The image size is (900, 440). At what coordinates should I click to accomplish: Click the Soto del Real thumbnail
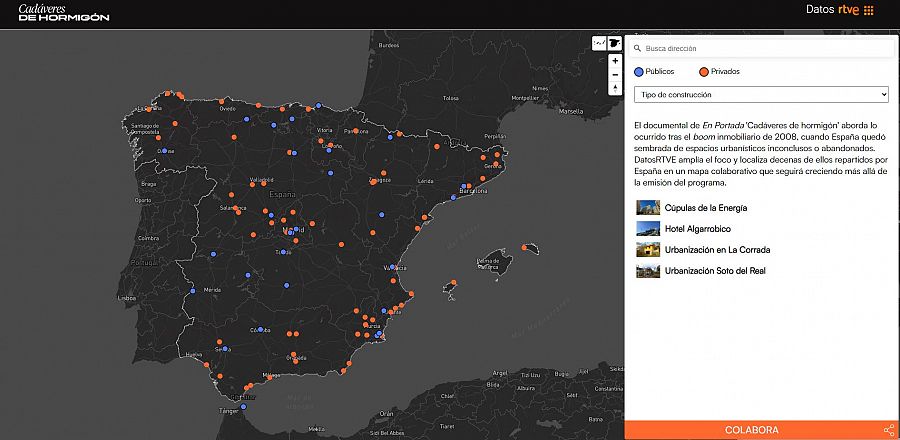tap(648, 271)
